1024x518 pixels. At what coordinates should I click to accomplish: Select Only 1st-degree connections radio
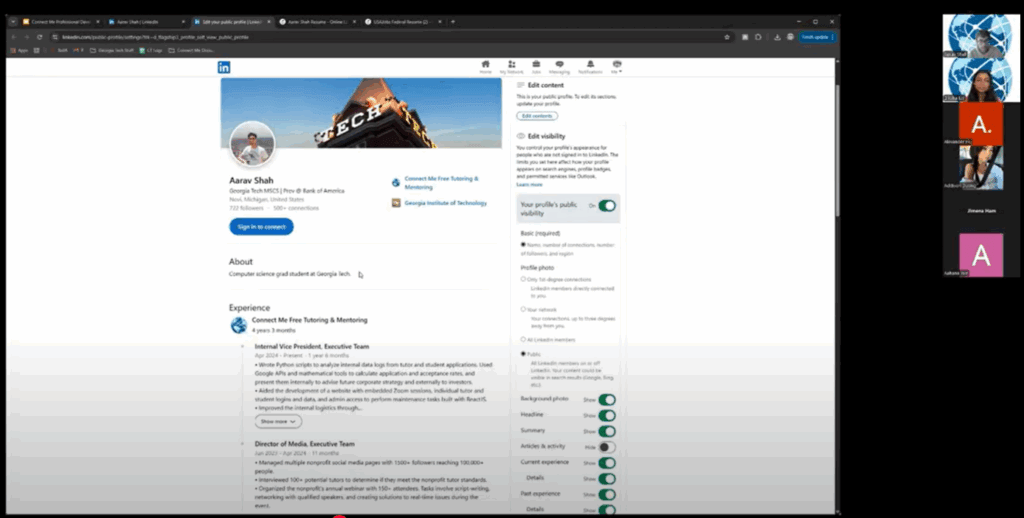click(523, 279)
